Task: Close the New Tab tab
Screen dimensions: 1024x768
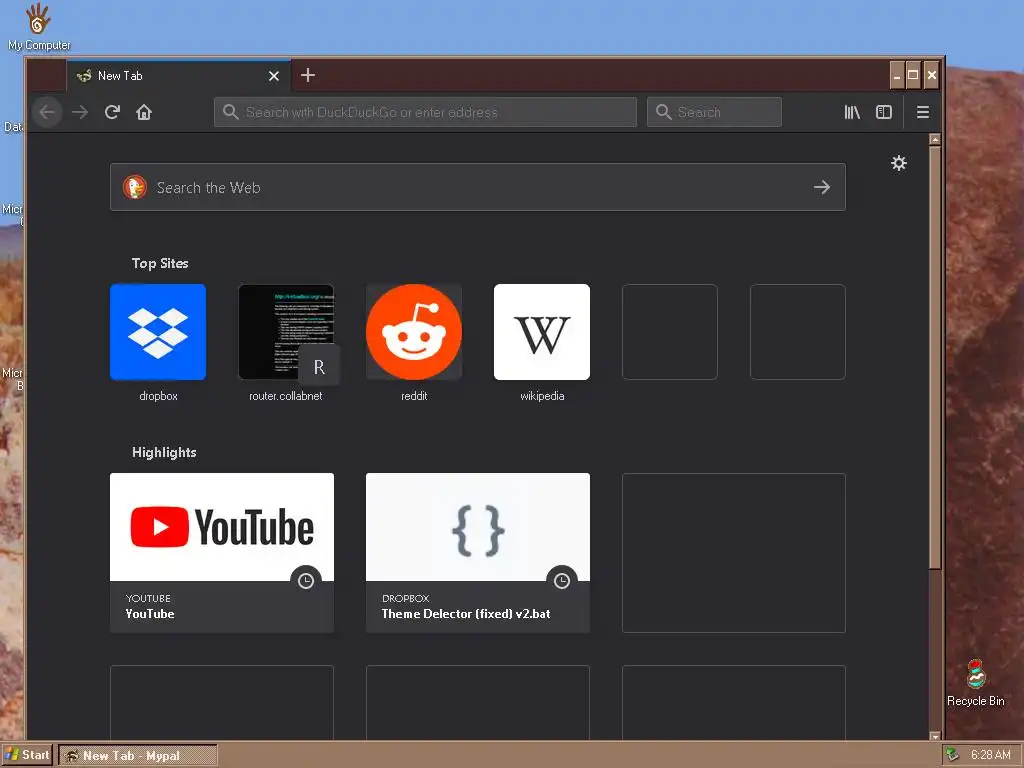Action: point(274,76)
